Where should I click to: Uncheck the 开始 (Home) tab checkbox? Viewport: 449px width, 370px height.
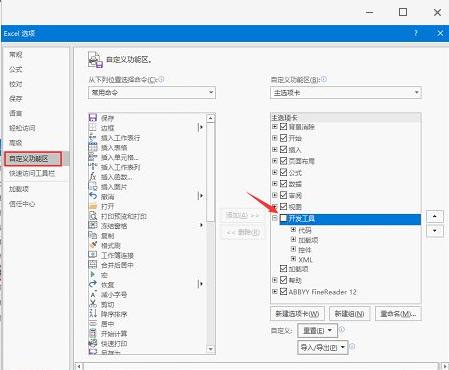(283, 138)
